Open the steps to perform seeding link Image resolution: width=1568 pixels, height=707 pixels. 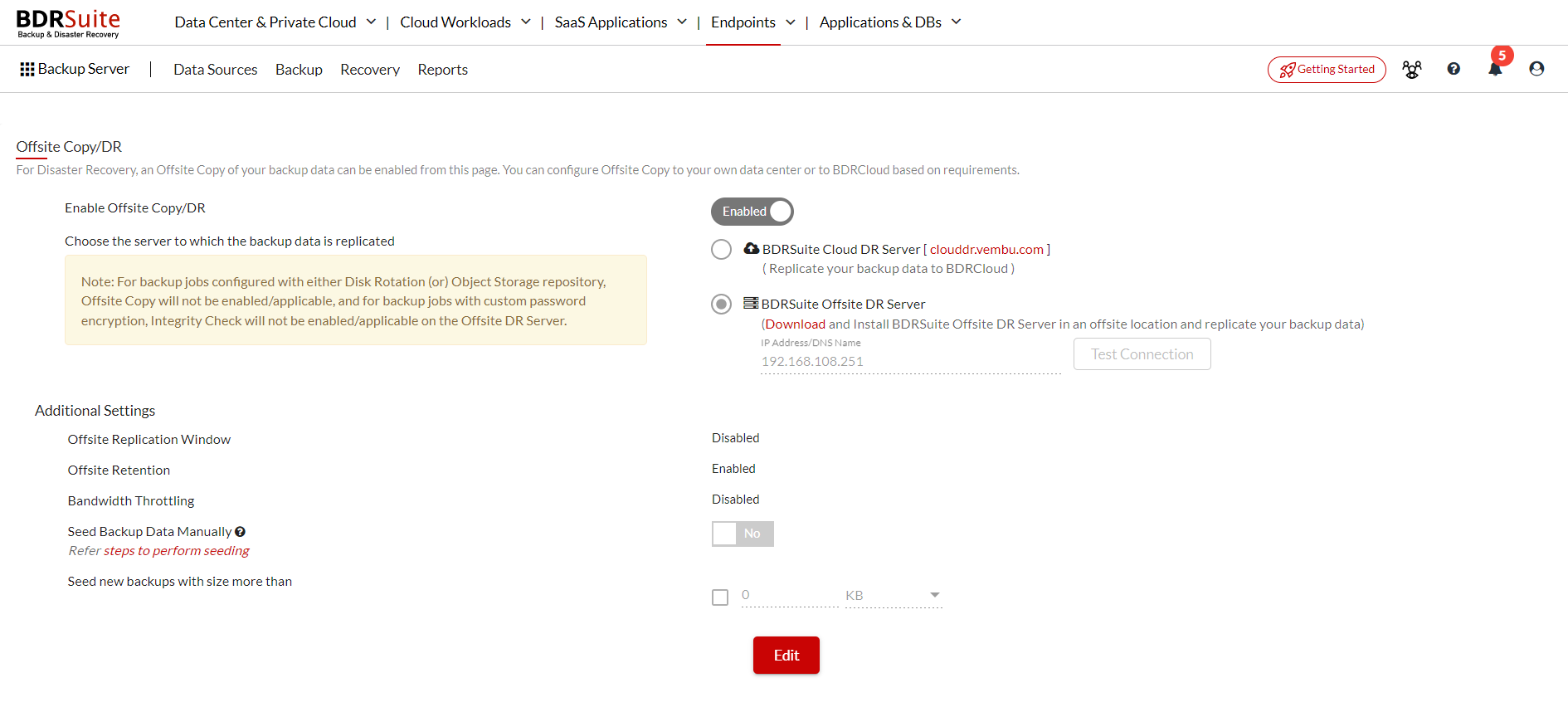[x=176, y=551]
